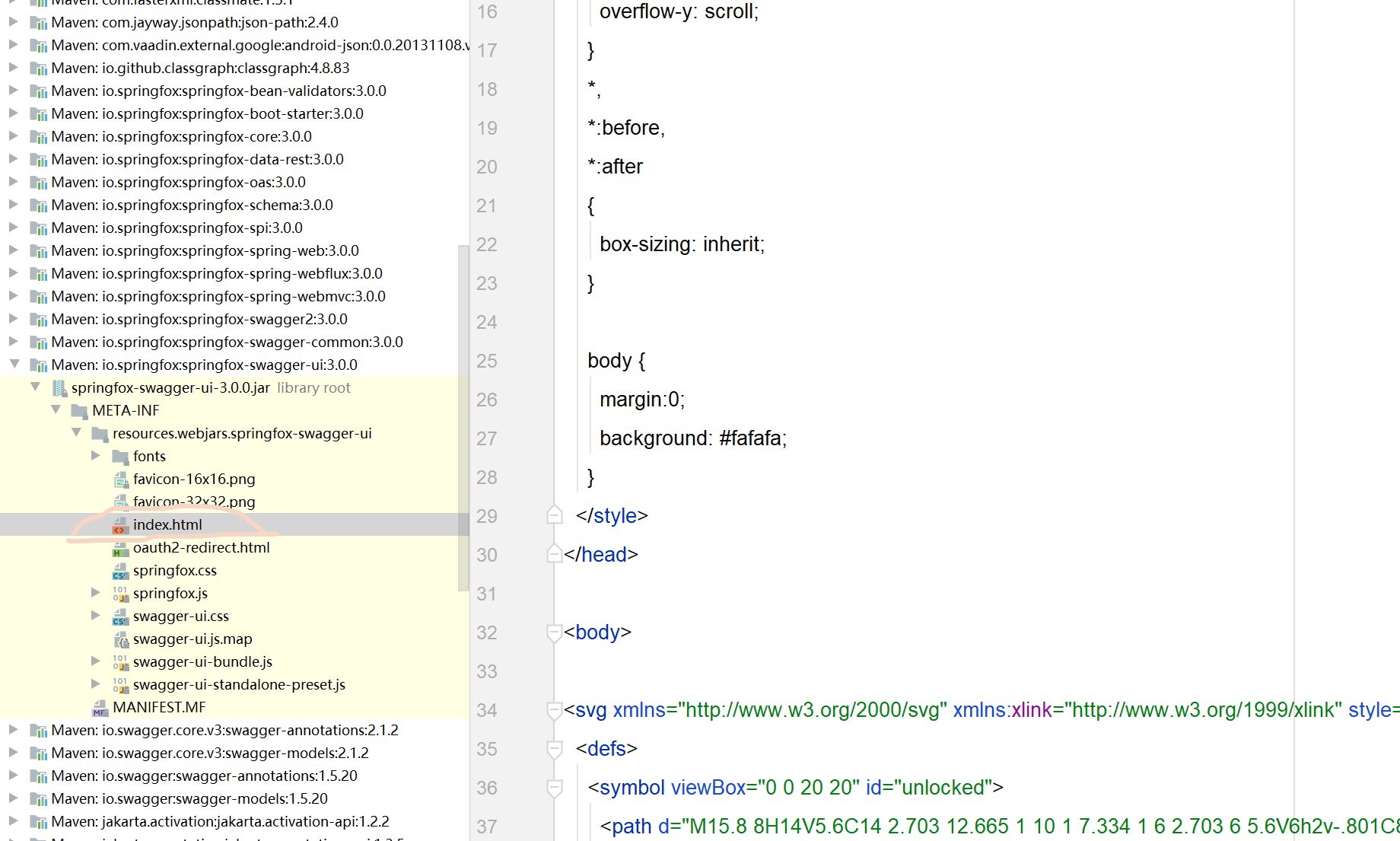Click the MANIFEST.MF file icon
The width and height of the screenshot is (1400, 841).
(x=100, y=708)
